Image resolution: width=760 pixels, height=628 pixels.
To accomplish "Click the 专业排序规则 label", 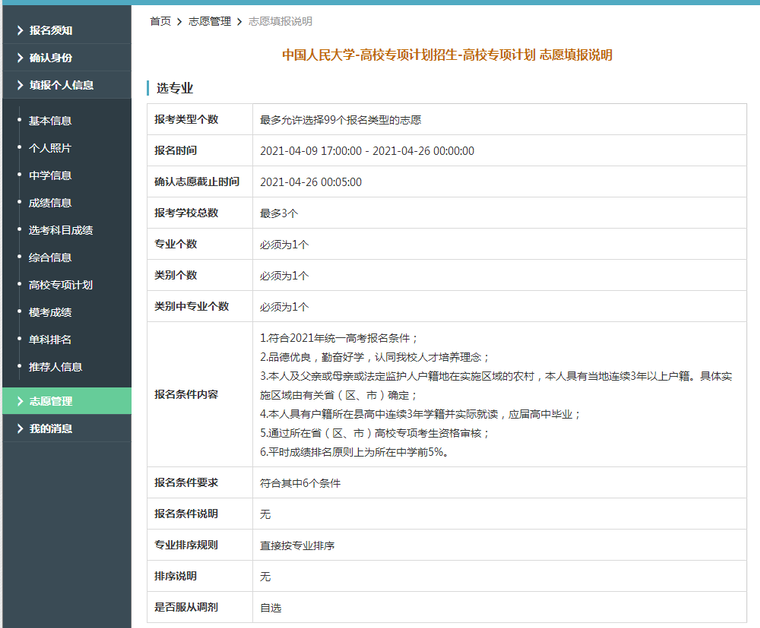I will (x=186, y=545).
